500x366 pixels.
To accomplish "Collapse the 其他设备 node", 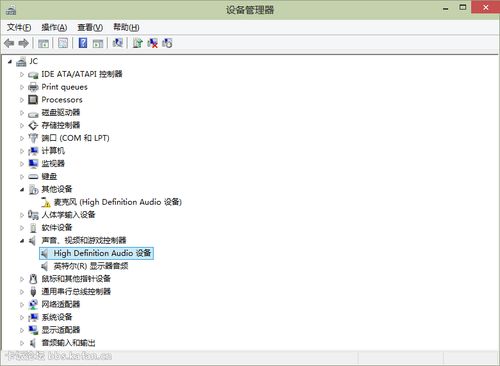I will click(x=22, y=189).
